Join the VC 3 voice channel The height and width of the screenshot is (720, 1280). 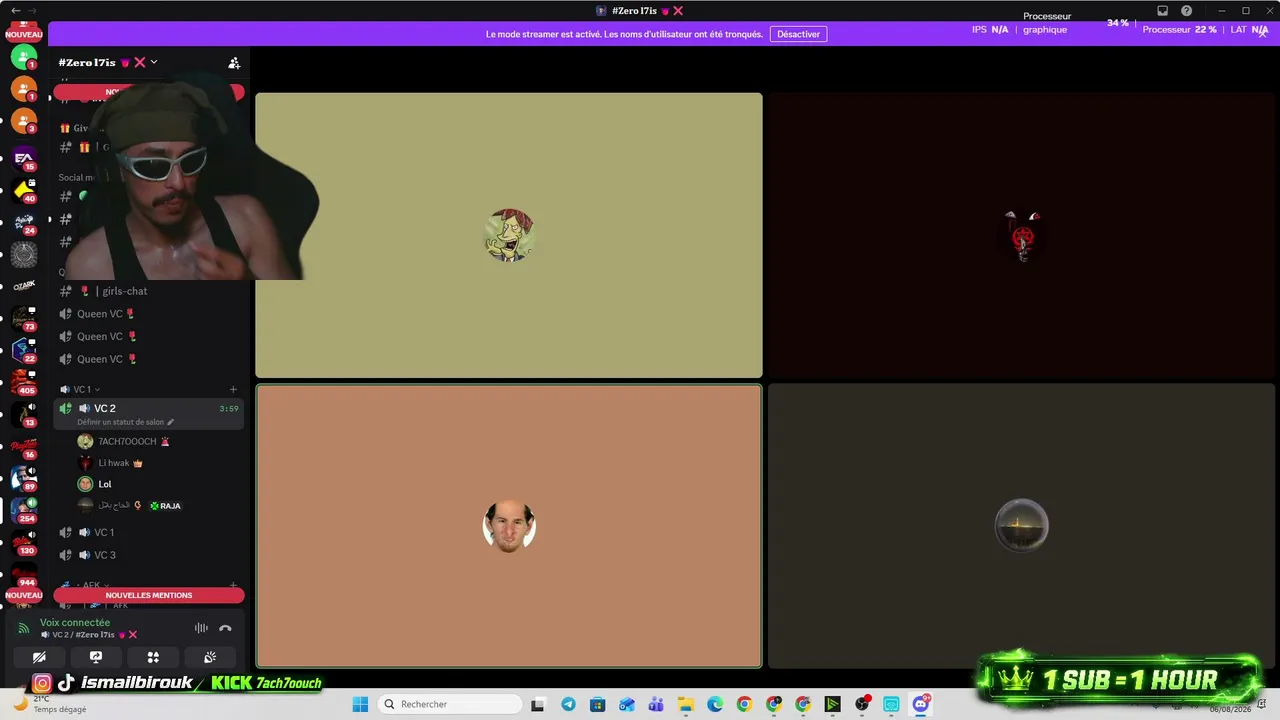coord(148,555)
